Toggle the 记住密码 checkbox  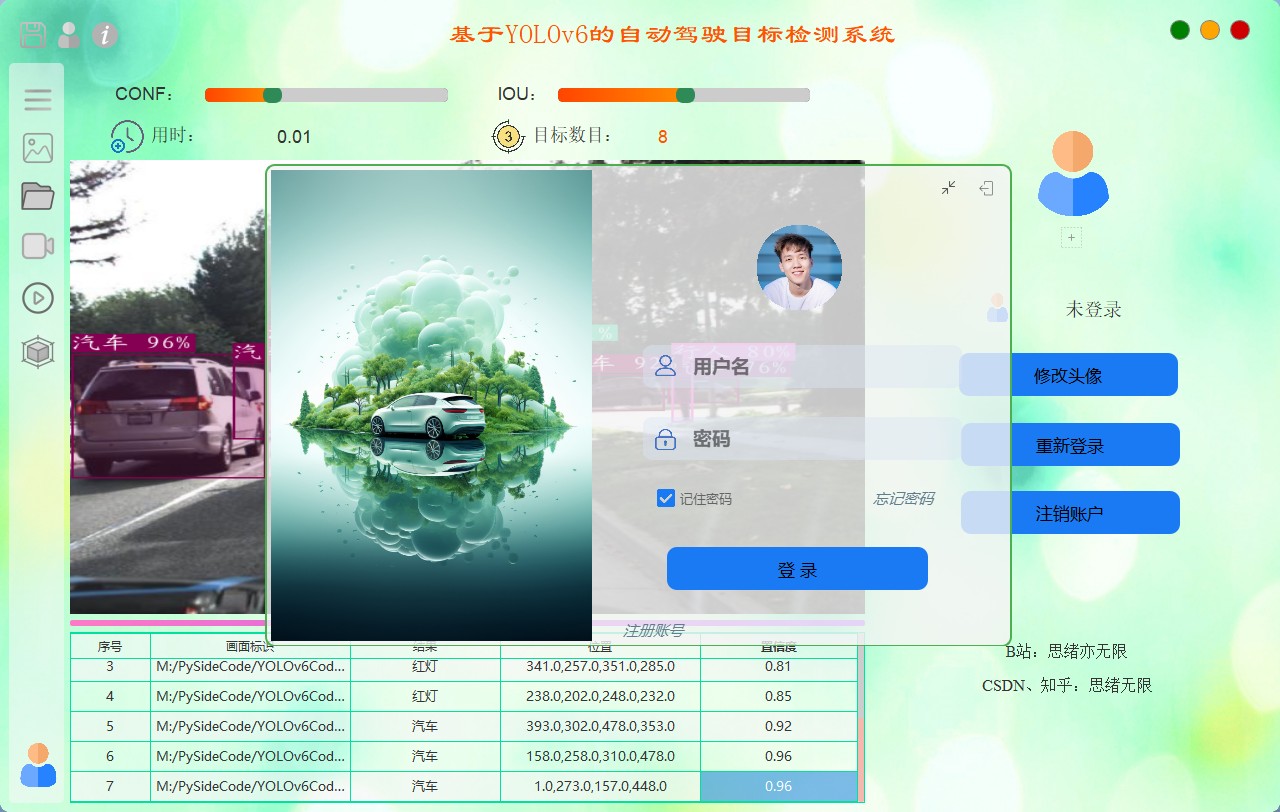(666, 498)
